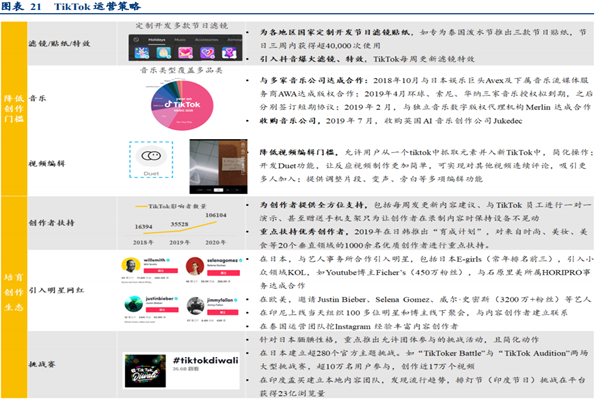Click the 滤镜/贴纸/特效 row label
Image resolution: width=600 pixels, height=400 pixels.
tap(59, 44)
